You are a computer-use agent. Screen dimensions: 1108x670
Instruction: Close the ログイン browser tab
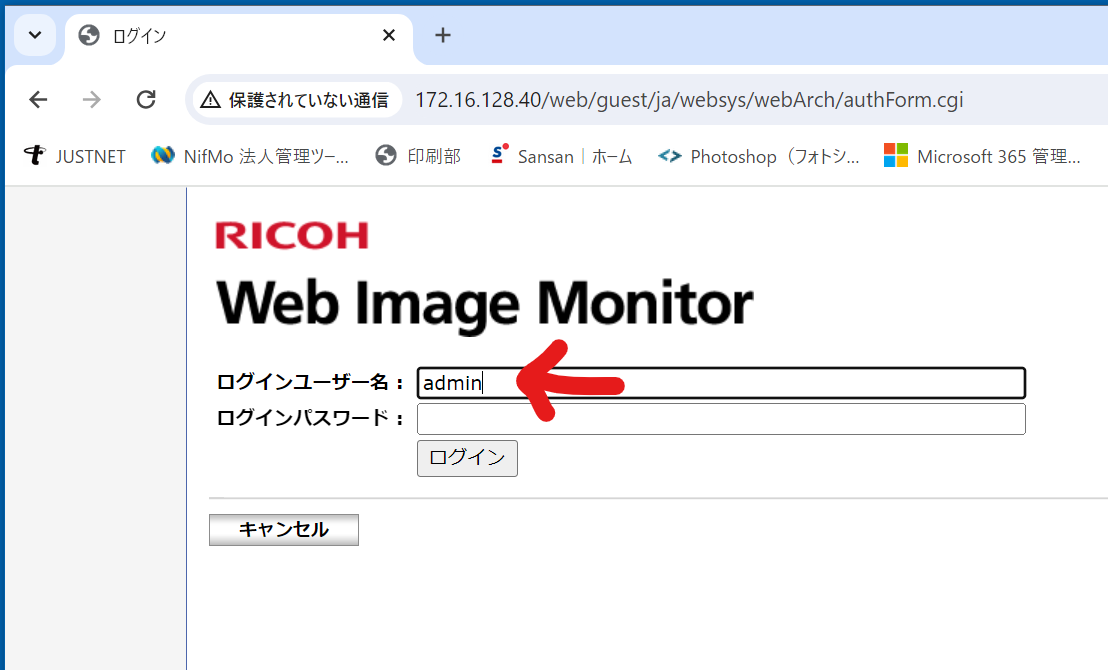point(389,35)
